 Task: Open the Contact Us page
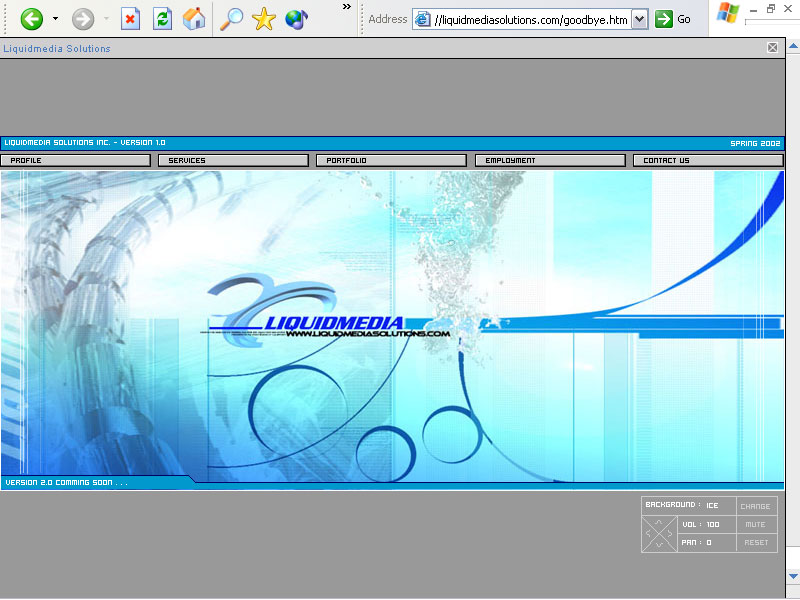[x=707, y=159]
